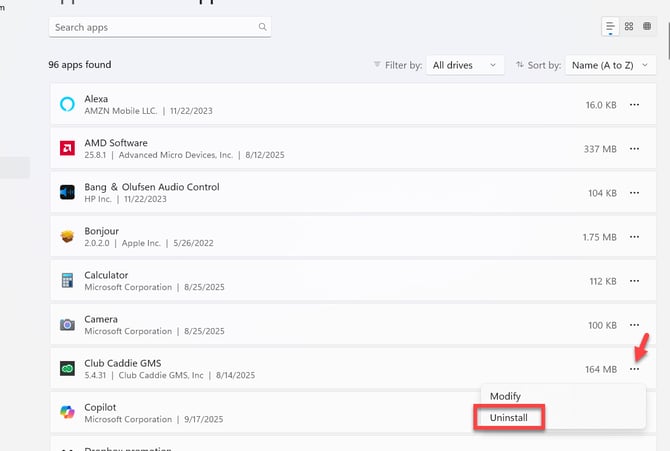Open more options for Club Caddie GMS
This screenshot has width=670, height=451.
(634, 369)
